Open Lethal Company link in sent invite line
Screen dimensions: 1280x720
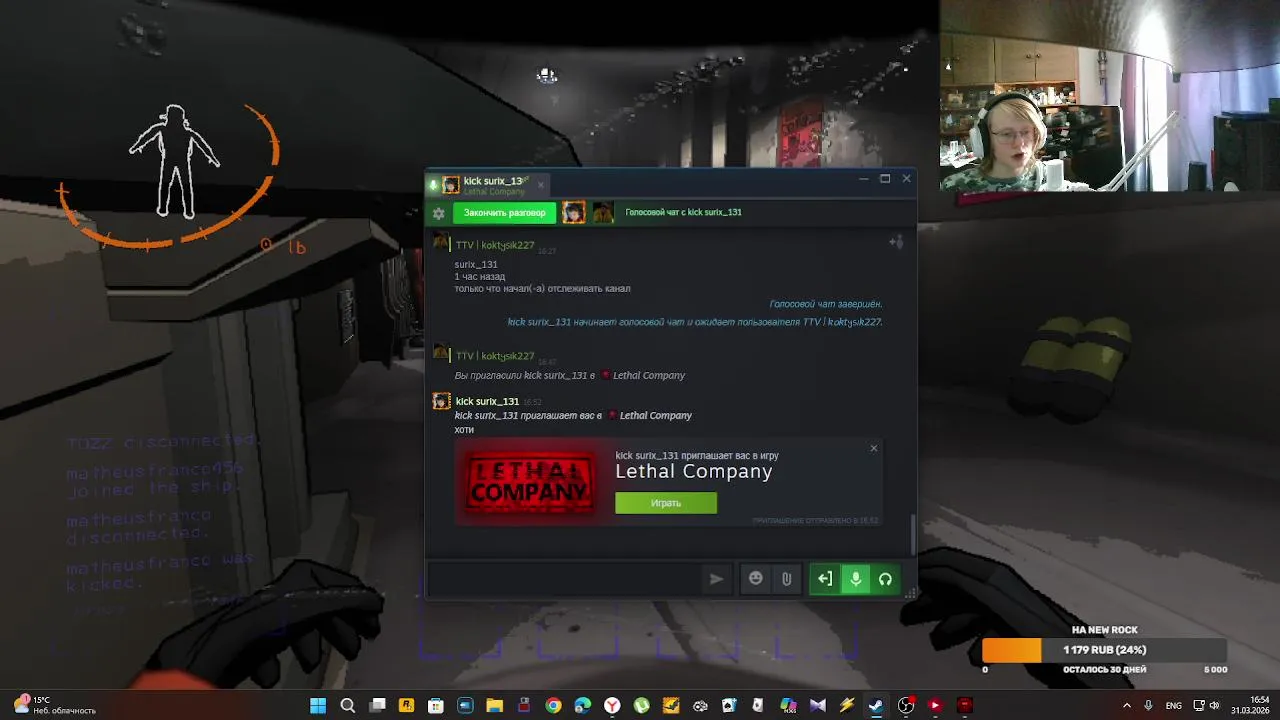(x=649, y=375)
